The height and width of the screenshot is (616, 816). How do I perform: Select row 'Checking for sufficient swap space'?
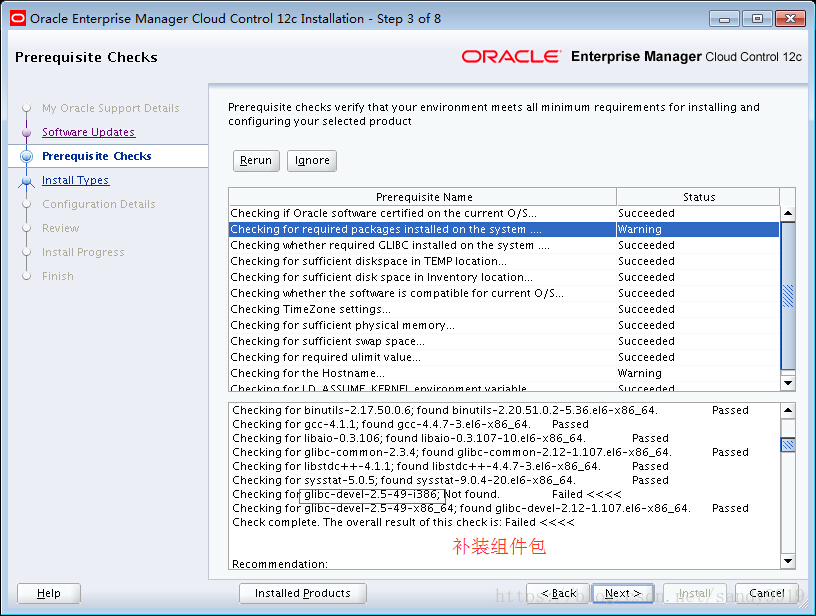point(504,341)
